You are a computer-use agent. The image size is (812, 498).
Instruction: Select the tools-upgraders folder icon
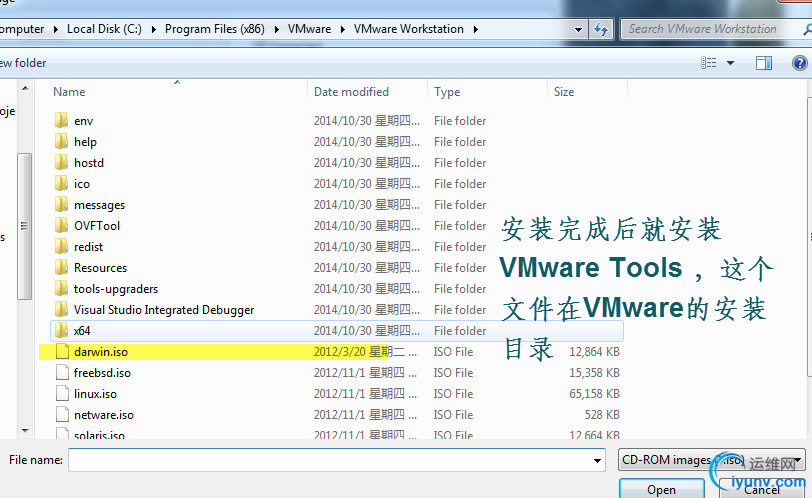click(x=61, y=288)
